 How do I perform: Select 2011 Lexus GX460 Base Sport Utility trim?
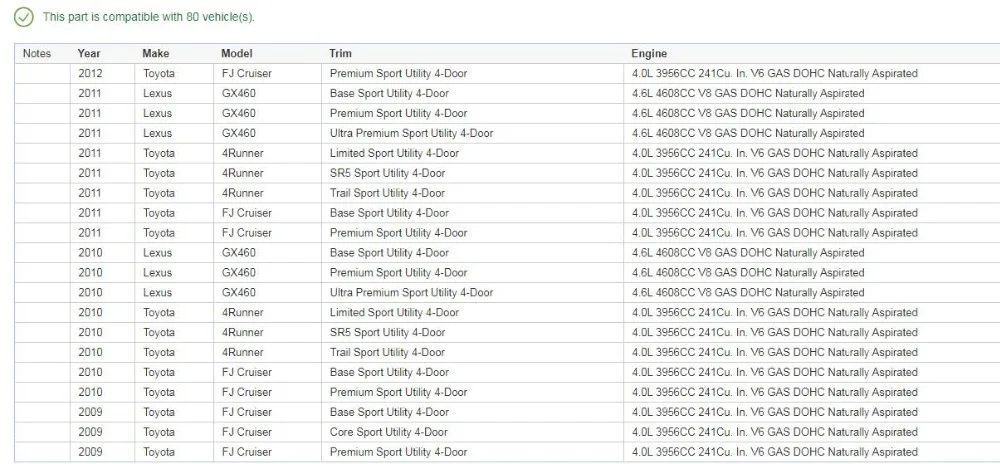click(x=389, y=93)
